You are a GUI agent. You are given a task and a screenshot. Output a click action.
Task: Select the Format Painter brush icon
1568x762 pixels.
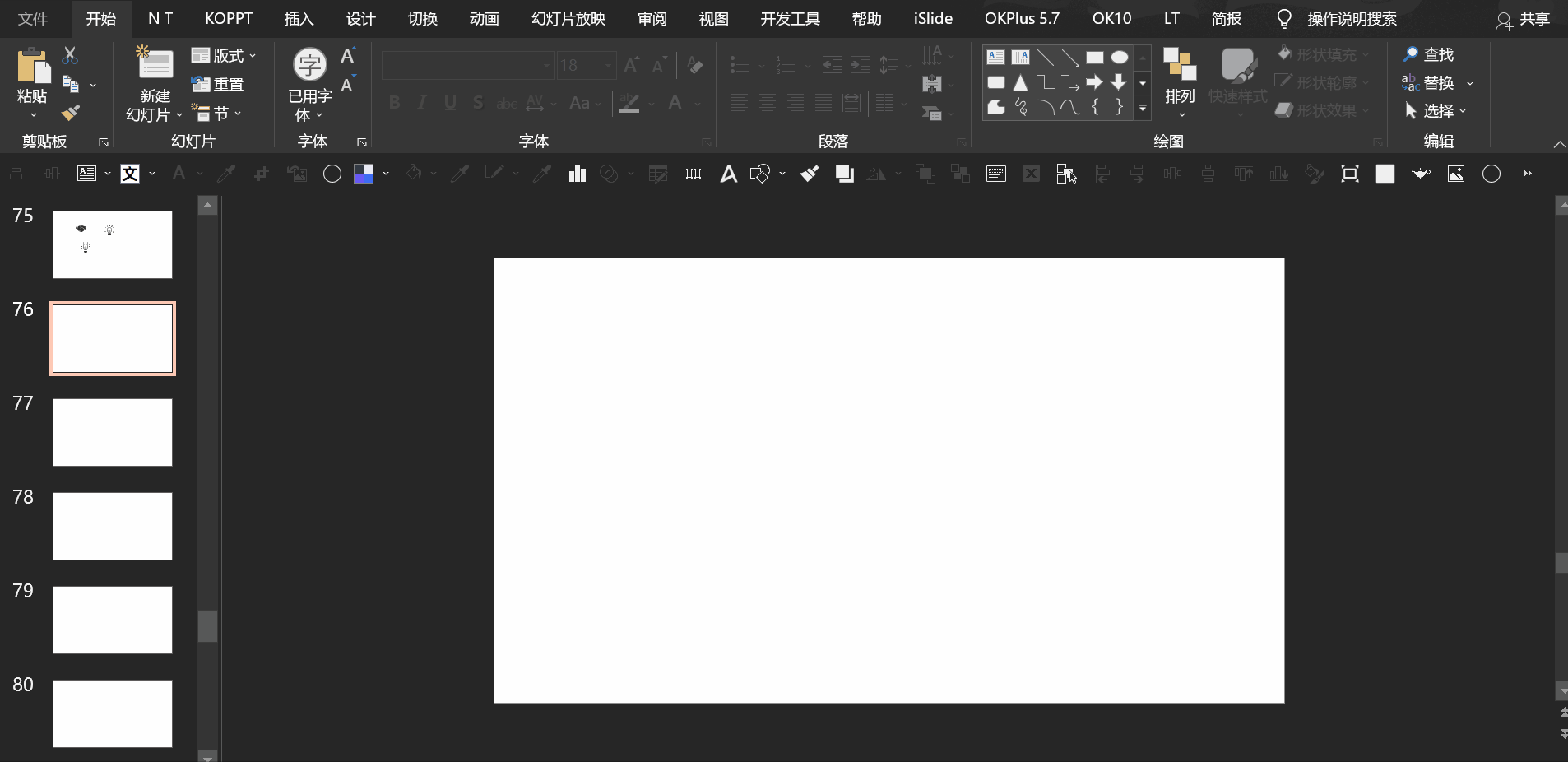click(x=71, y=113)
